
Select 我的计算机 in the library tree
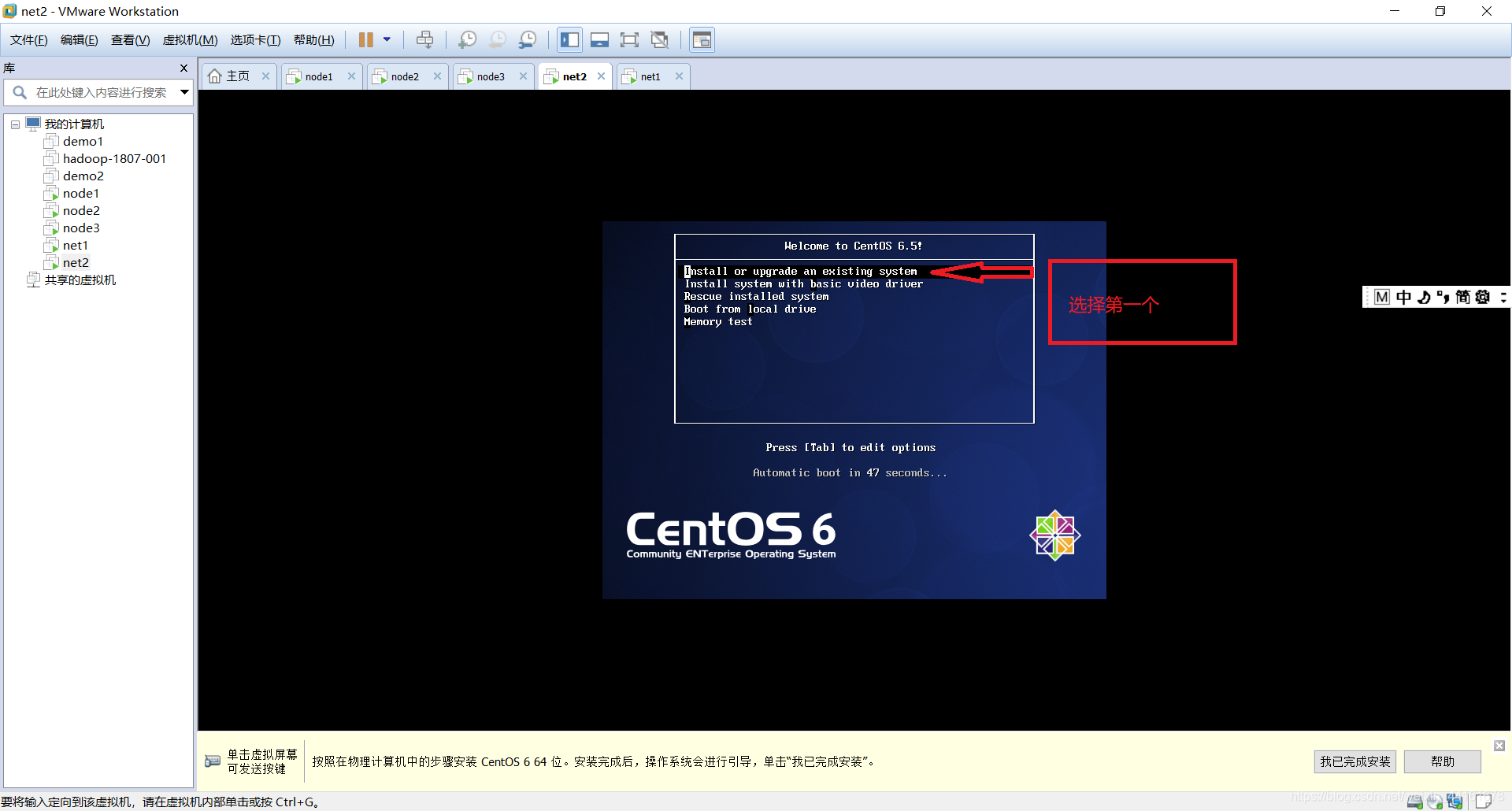pos(74,124)
